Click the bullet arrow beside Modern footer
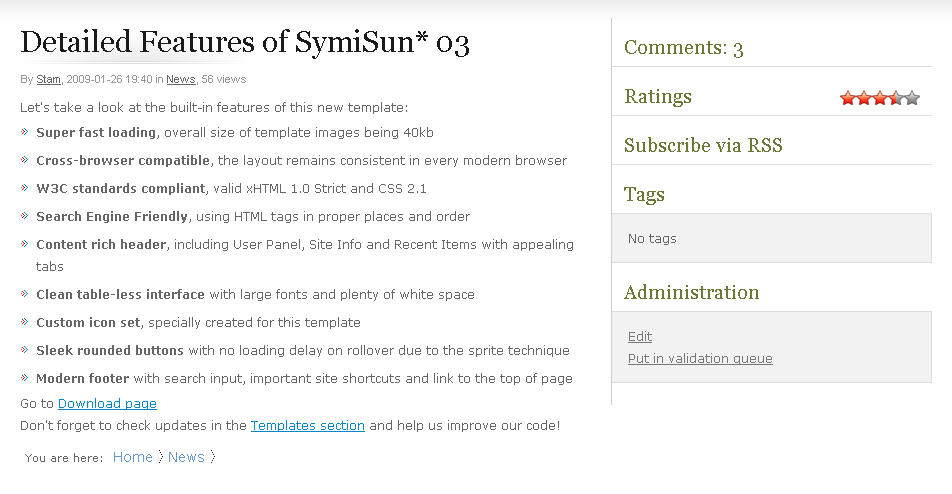This screenshot has width=952, height=494. (25, 378)
